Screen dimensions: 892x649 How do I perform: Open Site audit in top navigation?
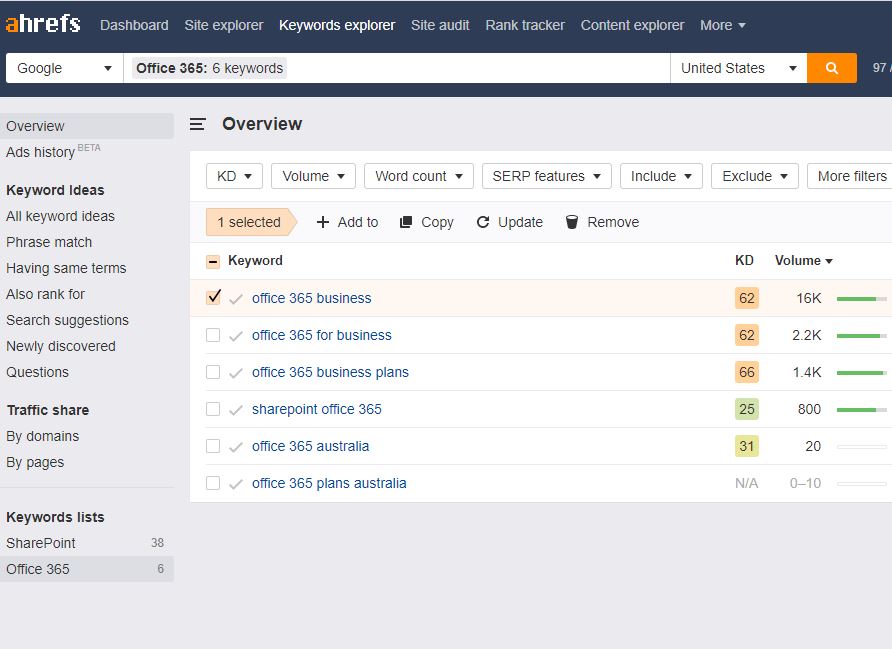coord(440,25)
